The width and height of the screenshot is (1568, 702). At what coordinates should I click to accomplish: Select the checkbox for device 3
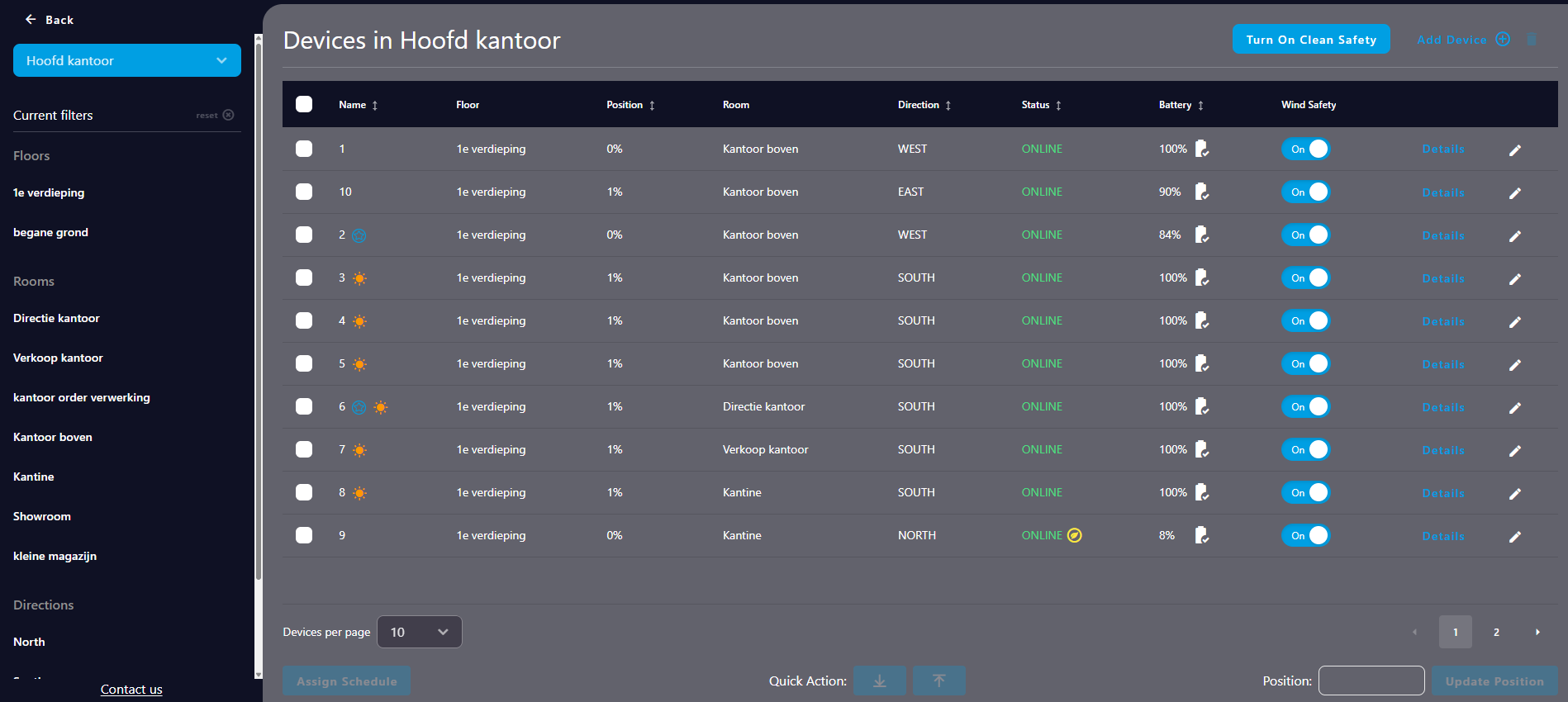[304, 277]
